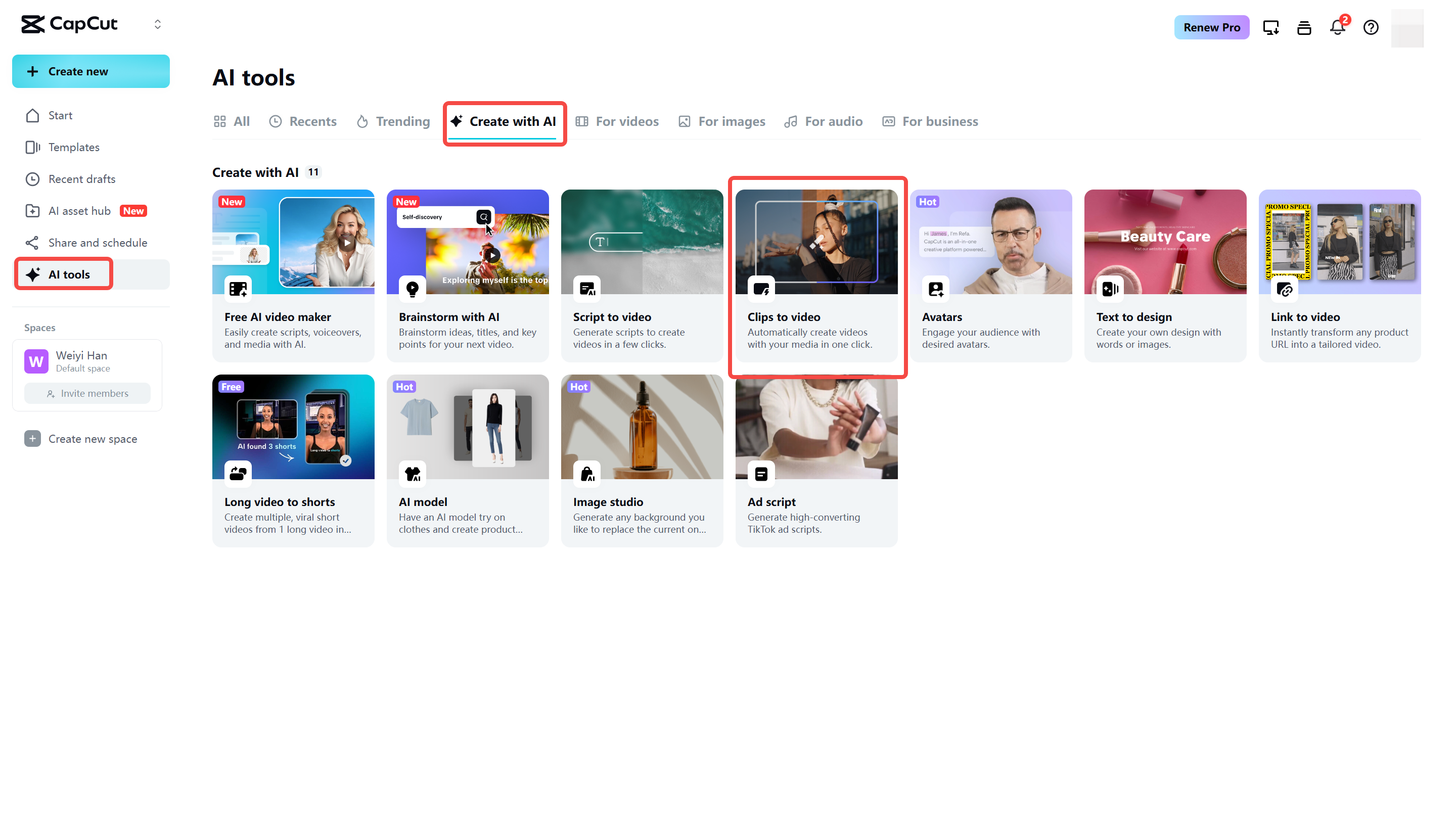
Task: Click the help question mark icon
Action: click(x=1370, y=27)
